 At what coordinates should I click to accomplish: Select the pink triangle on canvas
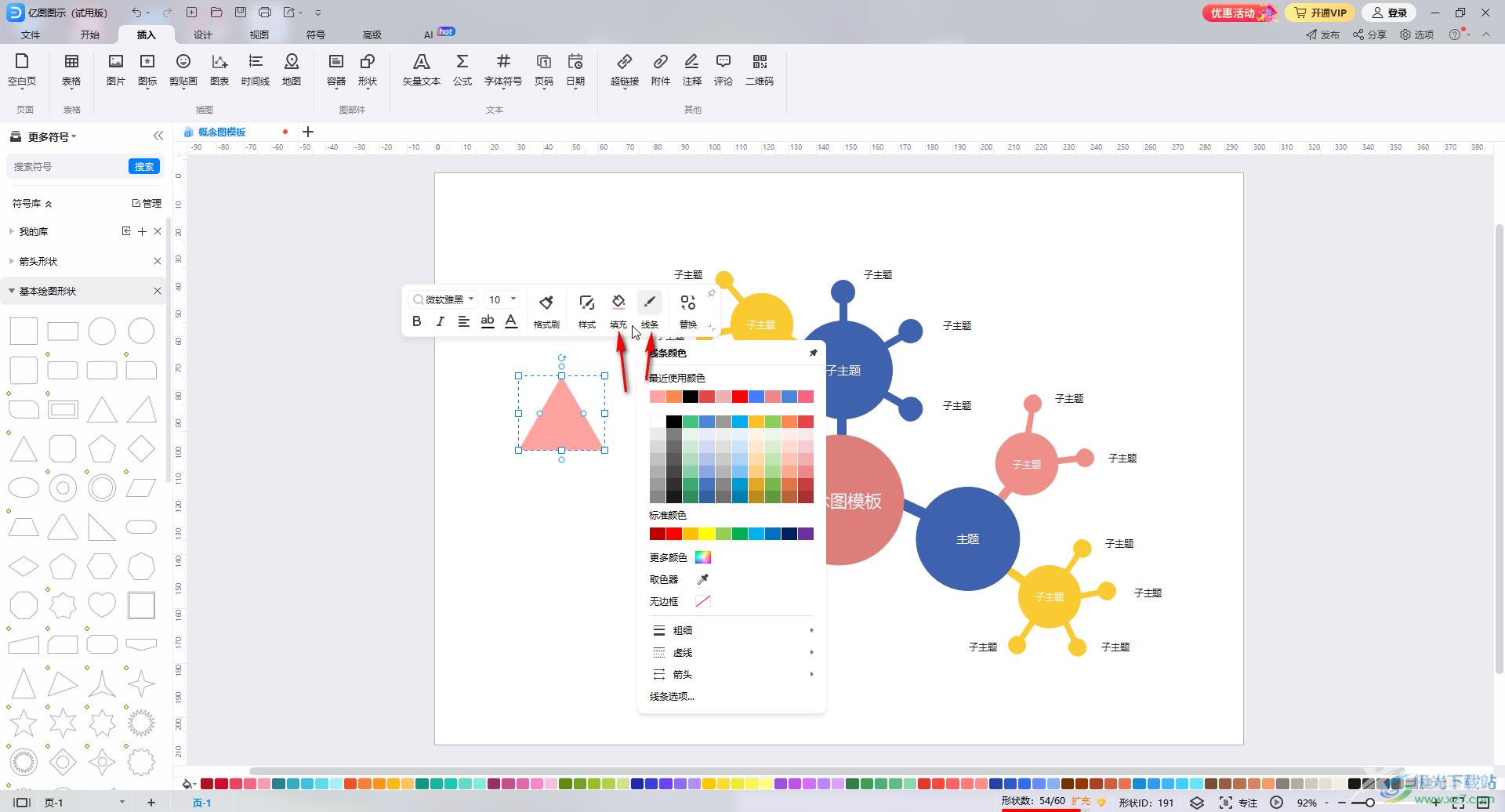[562, 421]
